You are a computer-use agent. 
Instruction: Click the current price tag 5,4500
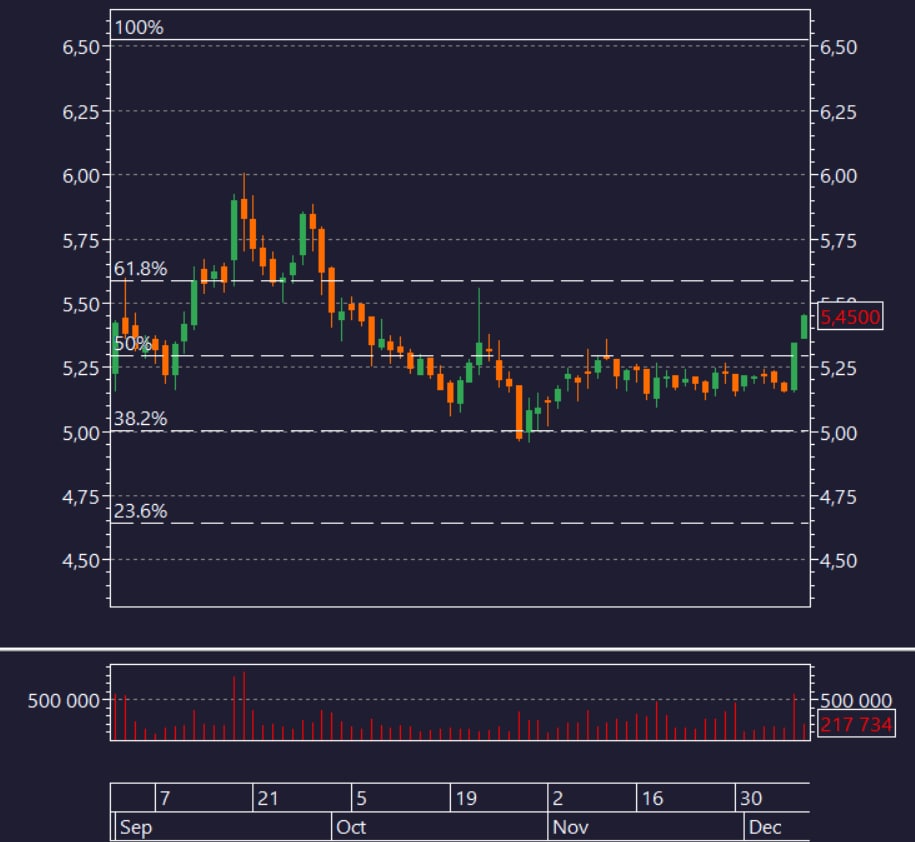pyautogui.click(x=850, y=317)
